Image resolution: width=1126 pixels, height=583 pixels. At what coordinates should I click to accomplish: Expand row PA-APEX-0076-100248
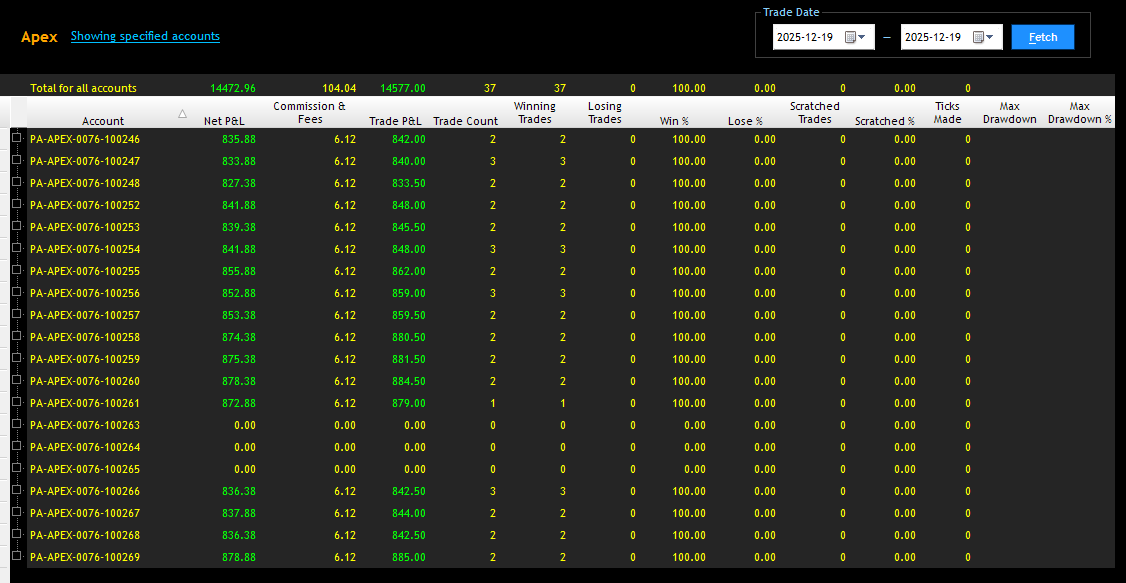[16, 182]
